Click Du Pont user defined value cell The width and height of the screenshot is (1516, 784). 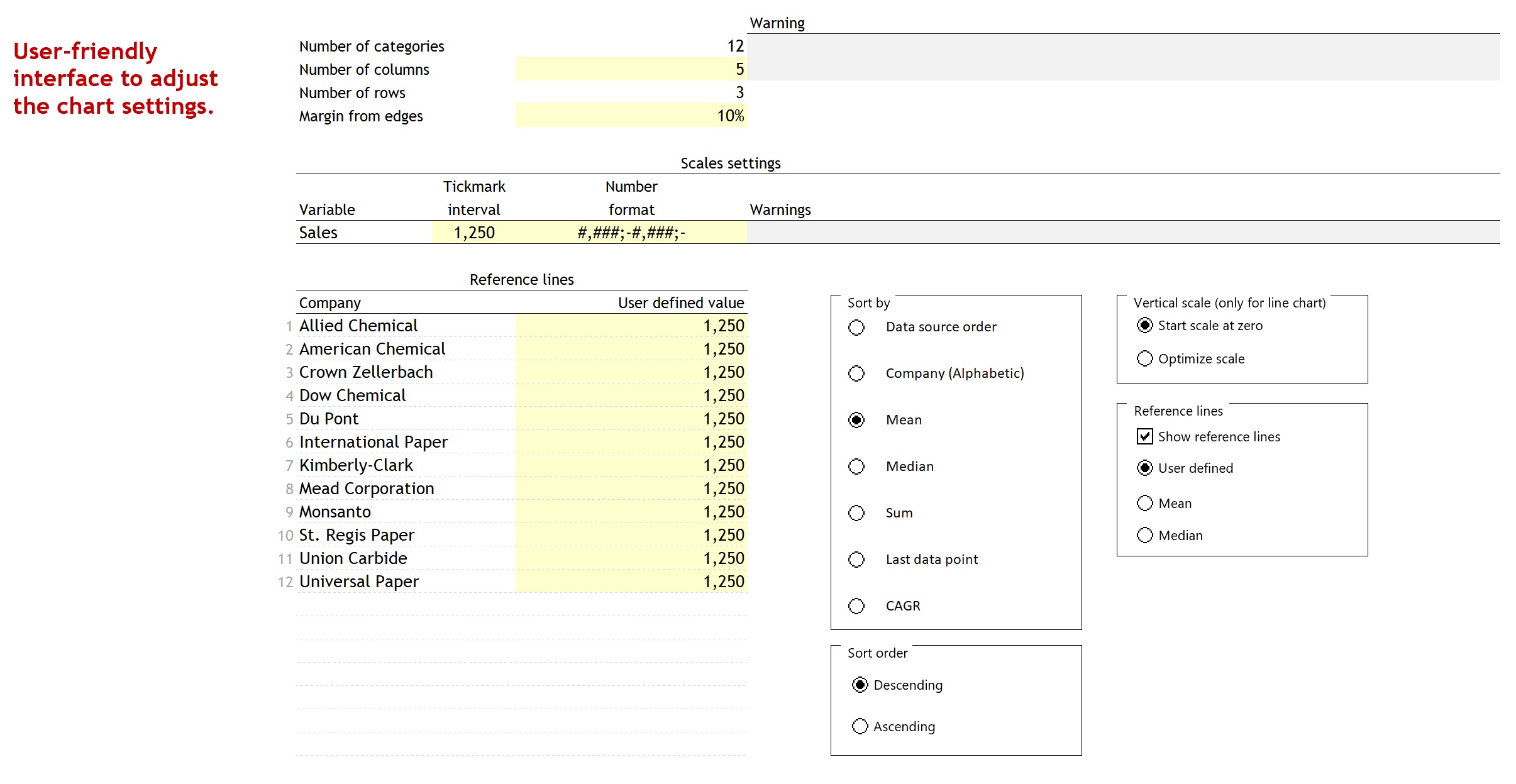[631, 419]
